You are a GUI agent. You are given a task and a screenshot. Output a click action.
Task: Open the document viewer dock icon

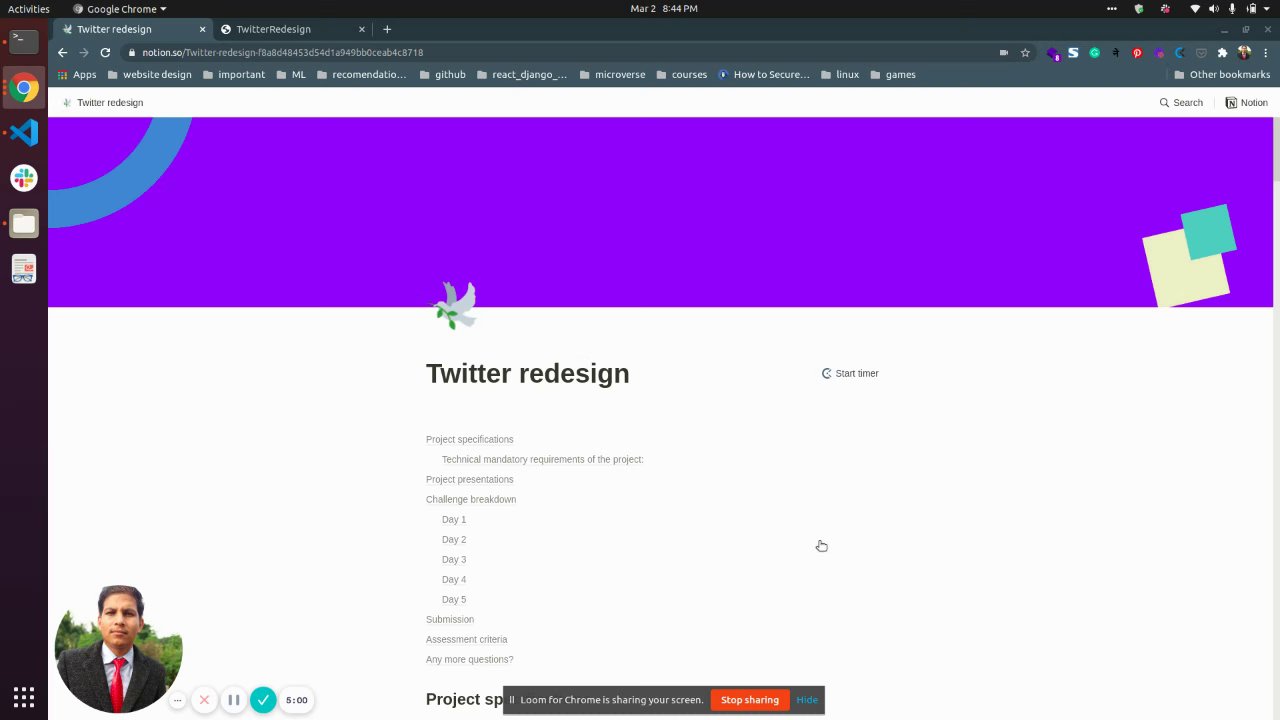pyautogui.click(x=24, y=269)
